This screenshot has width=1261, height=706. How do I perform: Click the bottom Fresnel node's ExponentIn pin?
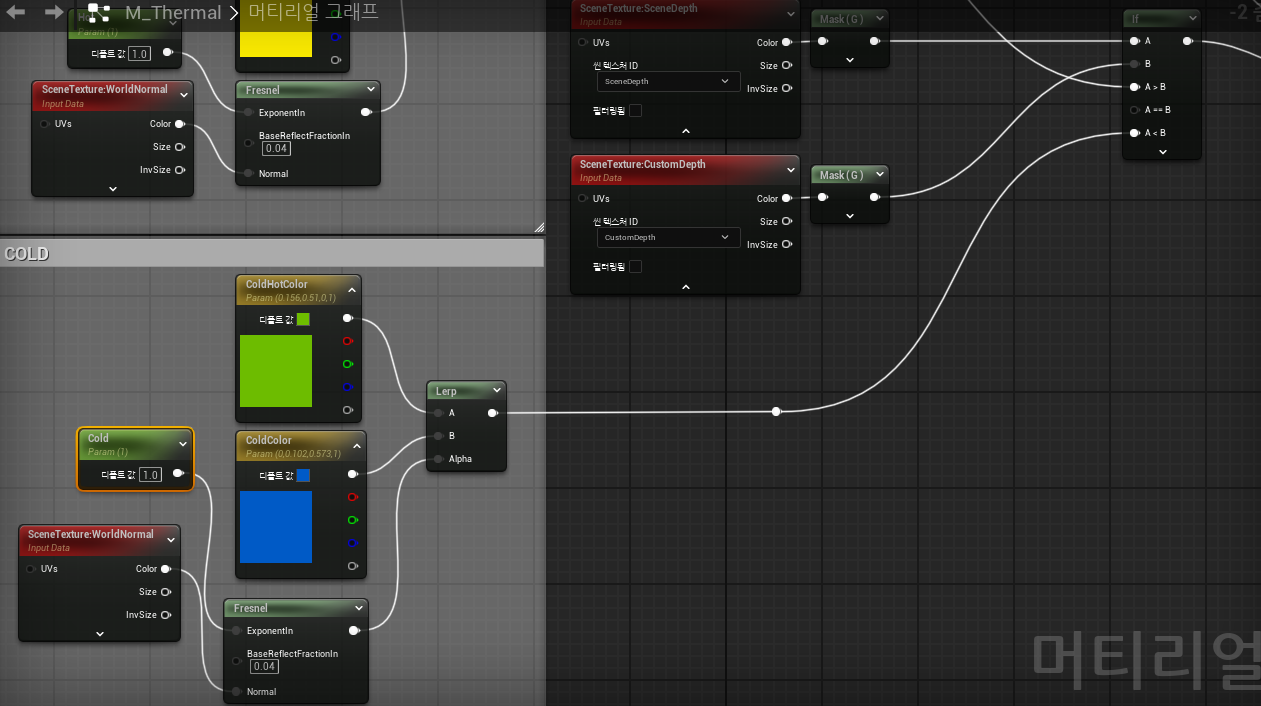236,631
